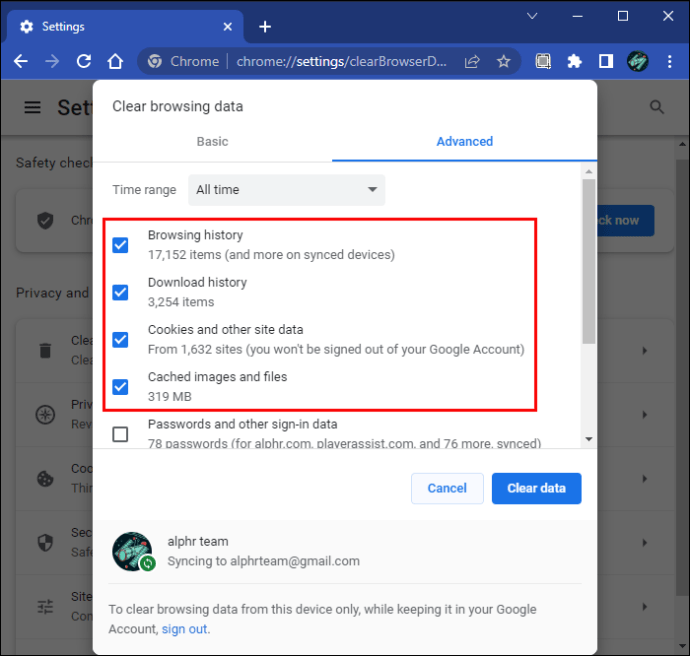The height and width of the screenshot is (656, 690).
Task: Uncheck Cached images and files
Action: pyautogui.click(x=120, y=386)
